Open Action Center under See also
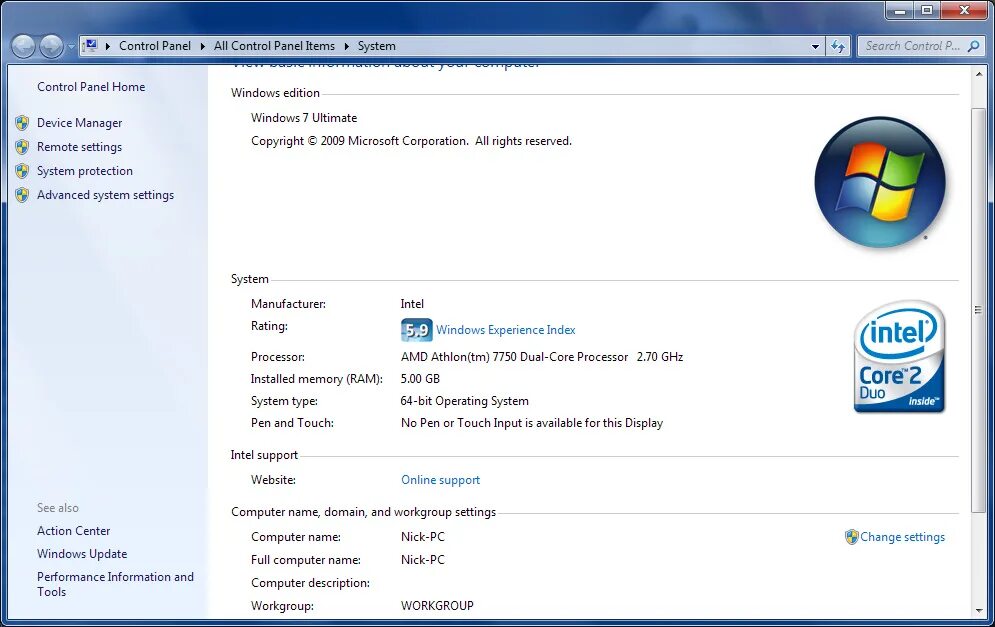Screen dimensions: 995x627 pos(74,531)
